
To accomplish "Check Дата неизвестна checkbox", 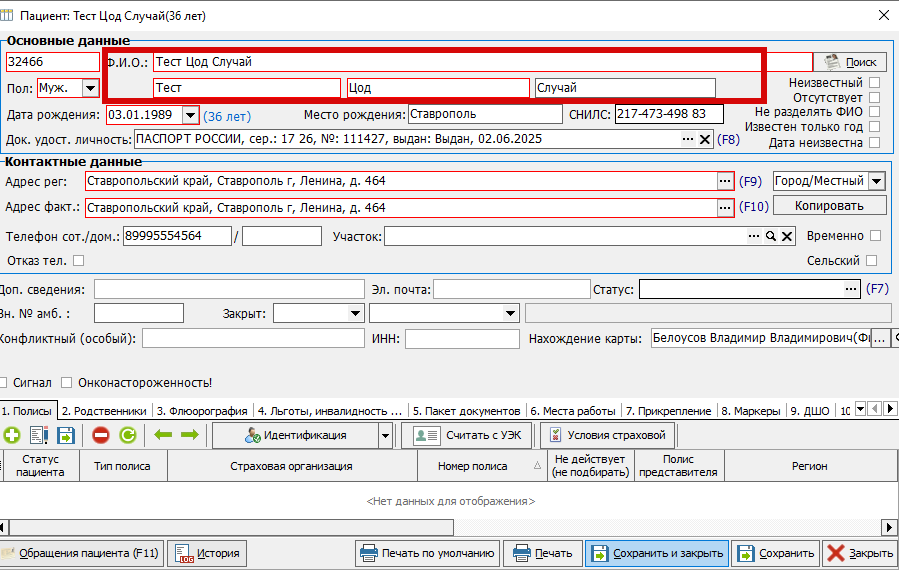I will 874,142.
